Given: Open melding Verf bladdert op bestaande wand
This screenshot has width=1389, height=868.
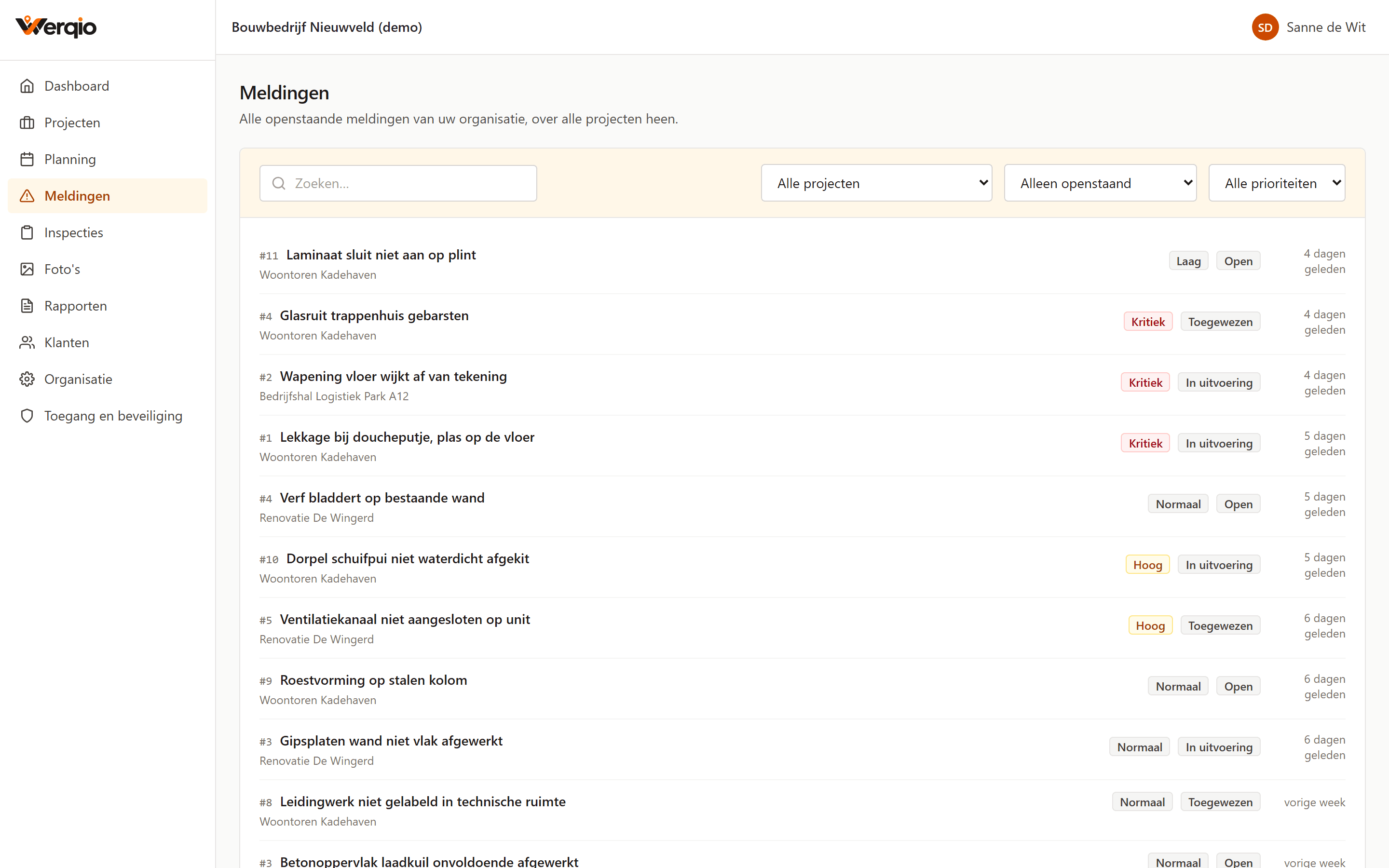Looking at the screenshot, I should [382, 498].
